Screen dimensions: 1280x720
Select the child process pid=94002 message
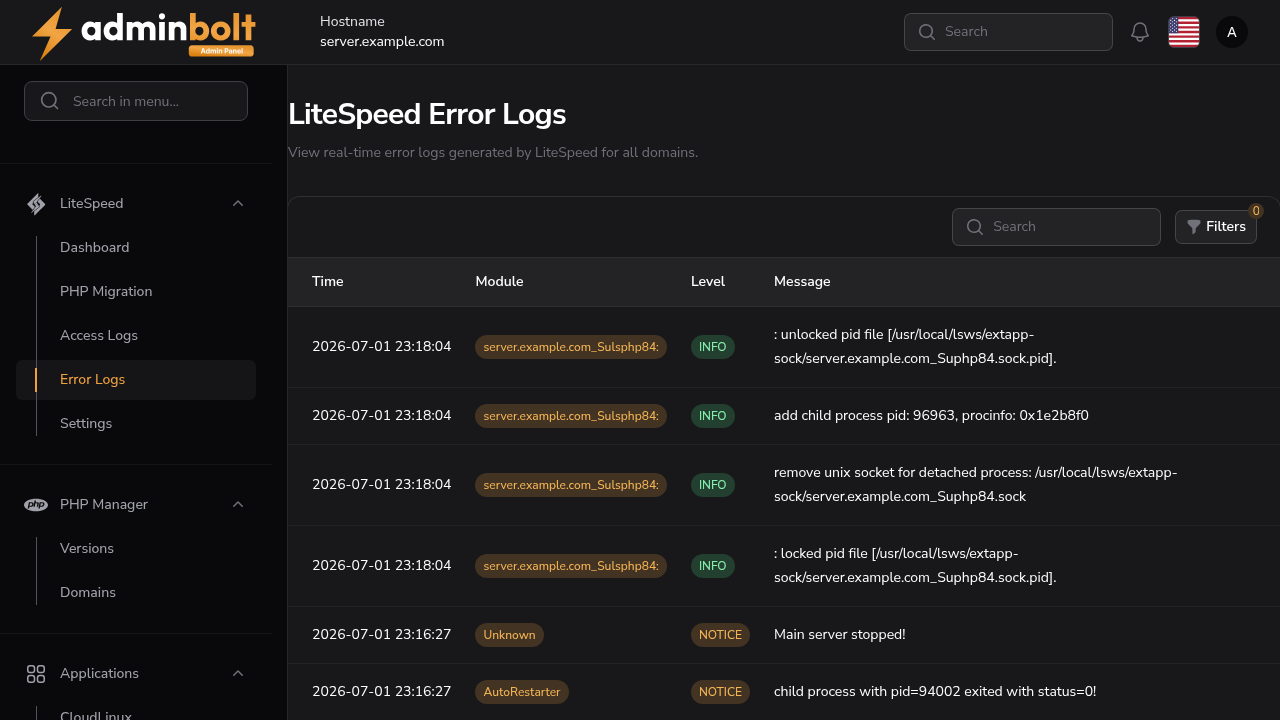tap(935, 692)
